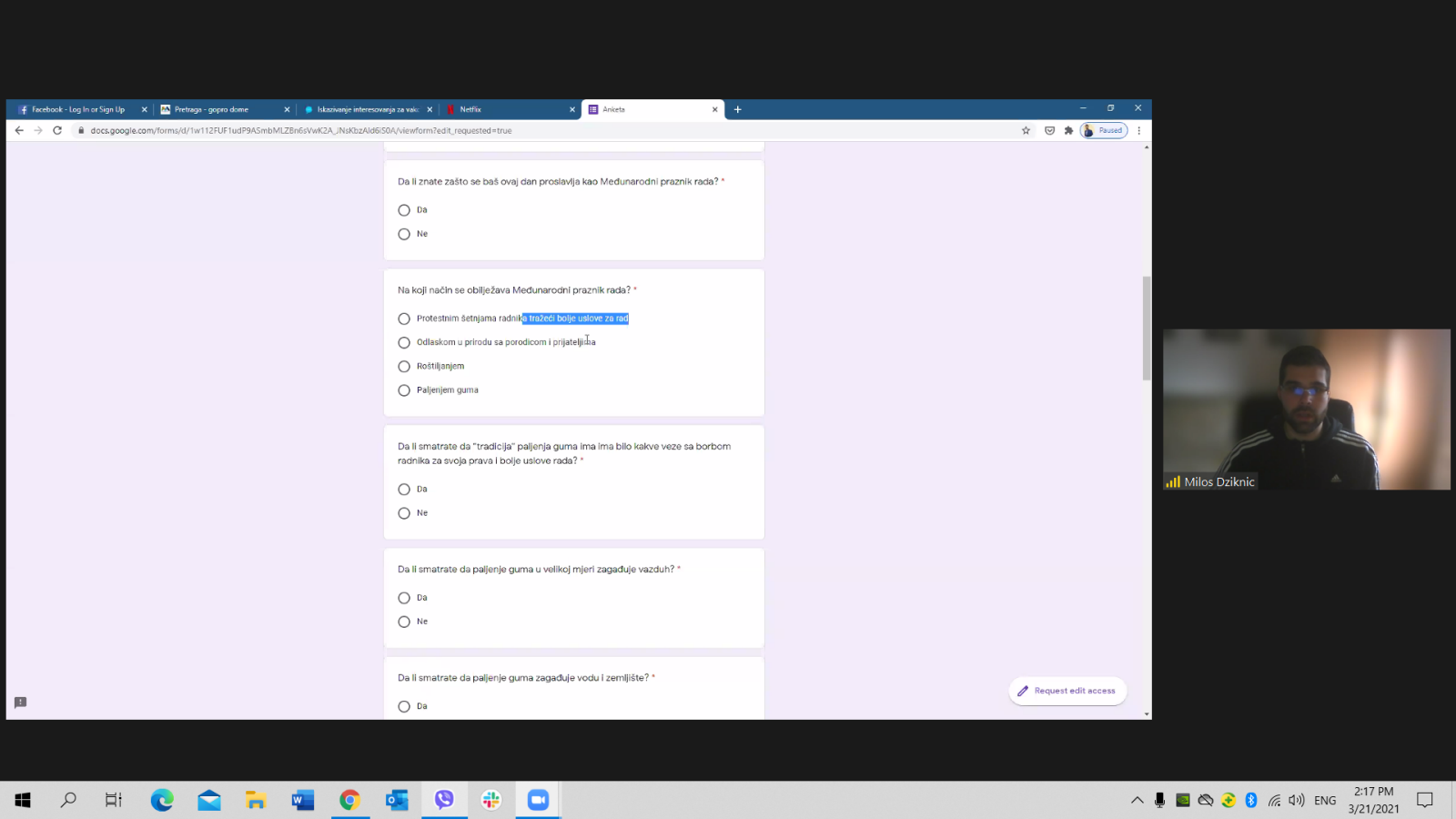Viewport: 1456px width, 819px height.
Task: Show hidden system tray icons chevron
Action: coord(1137,801)
